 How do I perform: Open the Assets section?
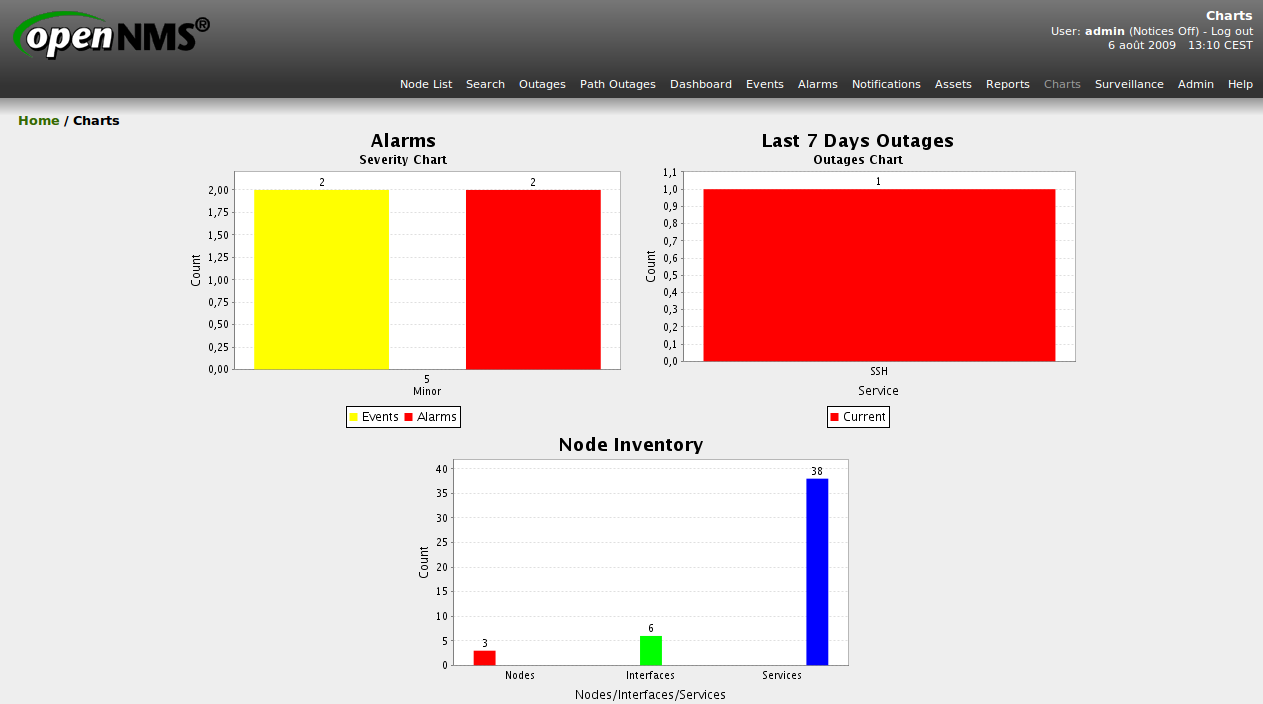(953, 84)
